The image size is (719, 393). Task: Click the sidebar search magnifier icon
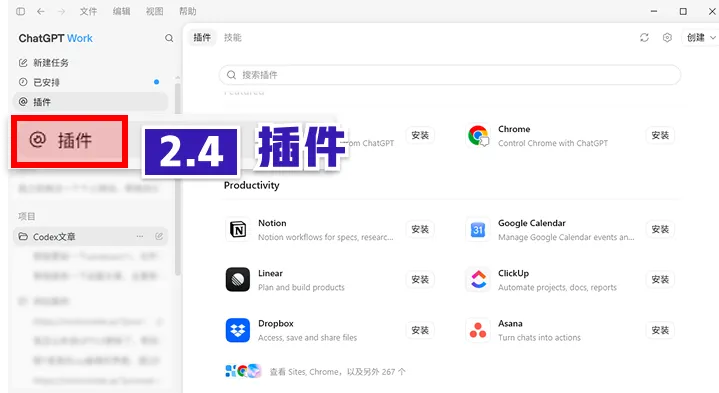[169, 38]
